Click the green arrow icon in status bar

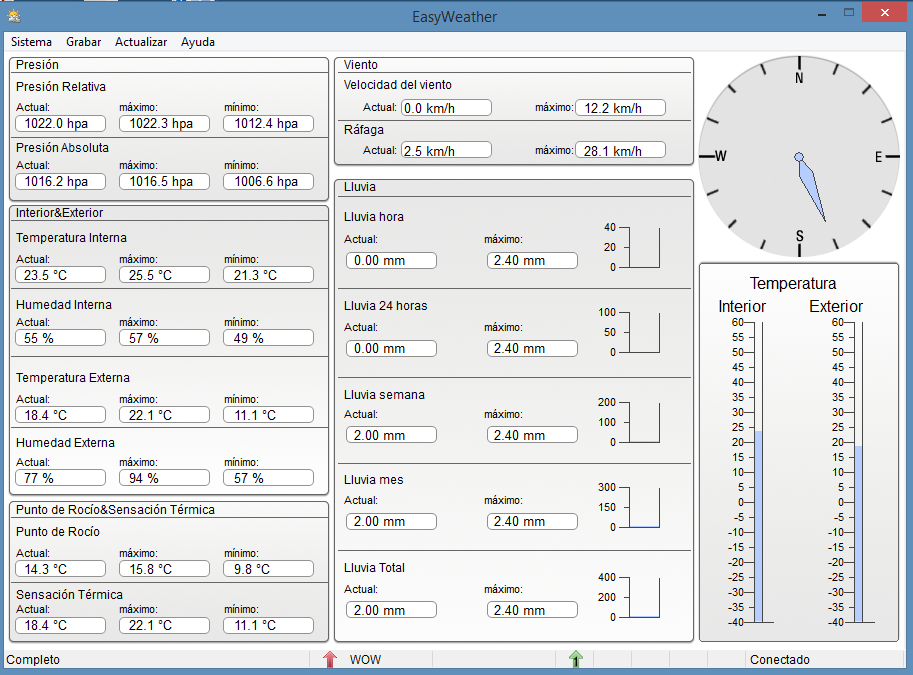575,659
